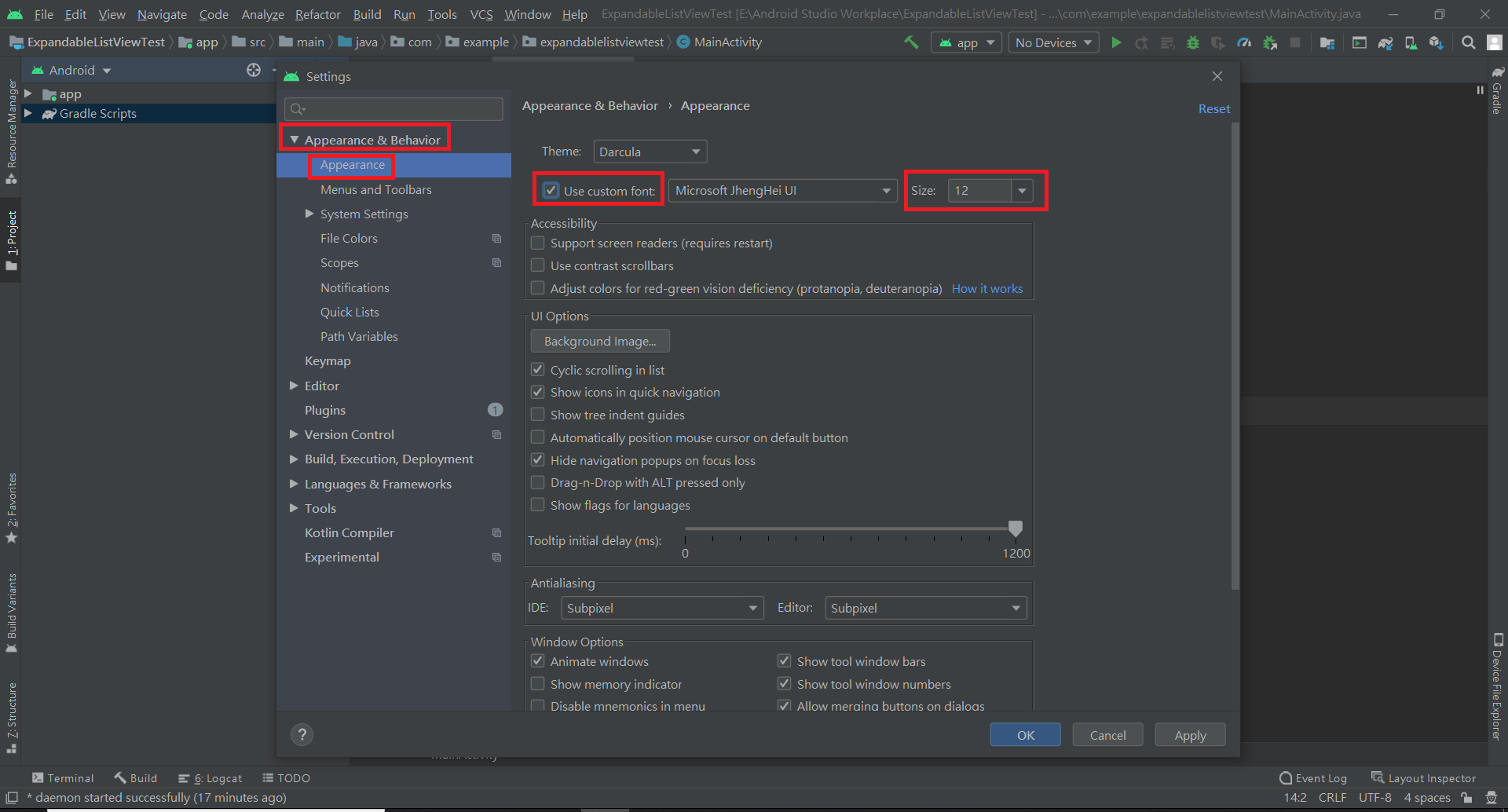Click the Background Image... button
This screenshot has width=1508, height=812.
point(600,341)
